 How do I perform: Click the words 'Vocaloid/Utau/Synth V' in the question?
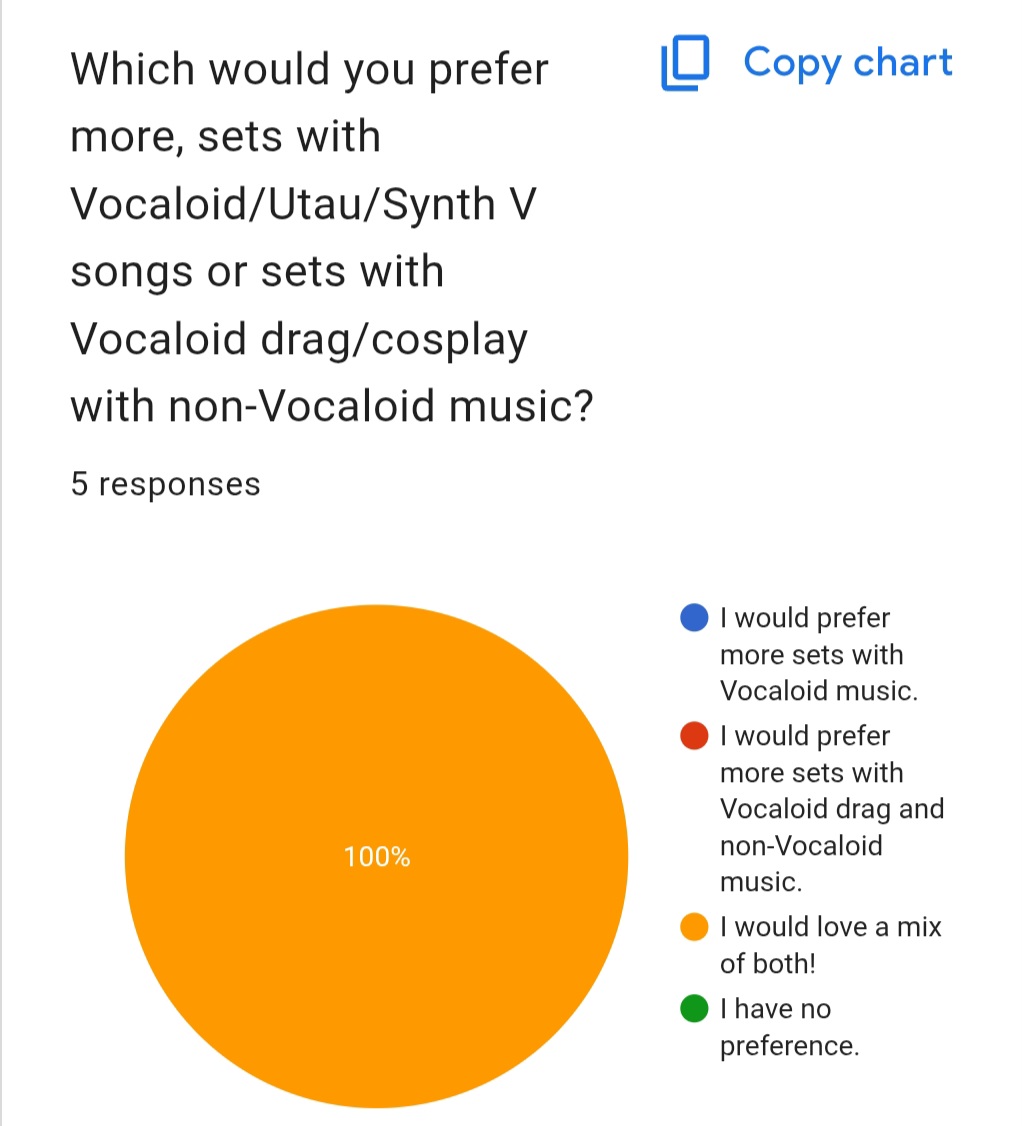coord(303,204)
